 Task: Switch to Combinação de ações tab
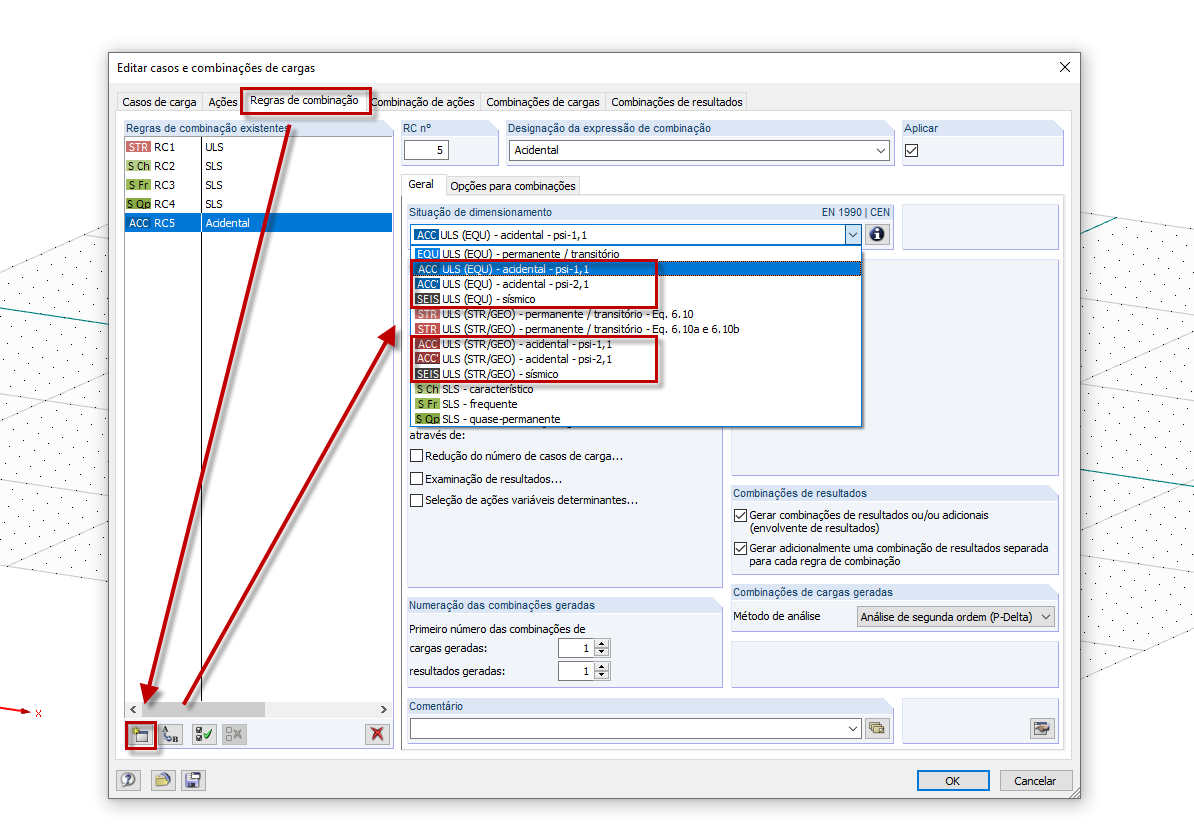(x=423, y=102)
